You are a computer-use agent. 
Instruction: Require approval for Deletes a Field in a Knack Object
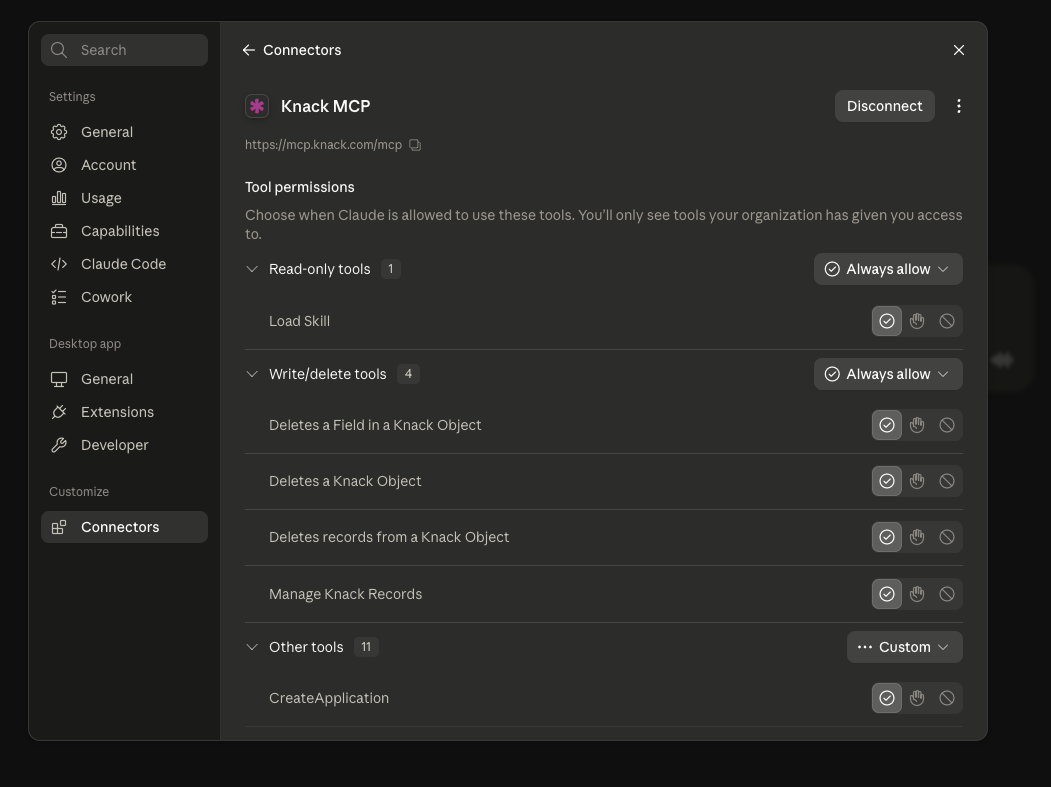coord(917,425)
